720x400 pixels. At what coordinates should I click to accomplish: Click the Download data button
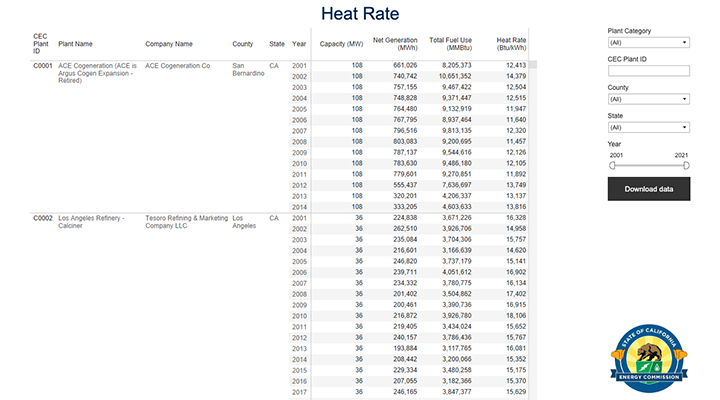click(648, 189)
